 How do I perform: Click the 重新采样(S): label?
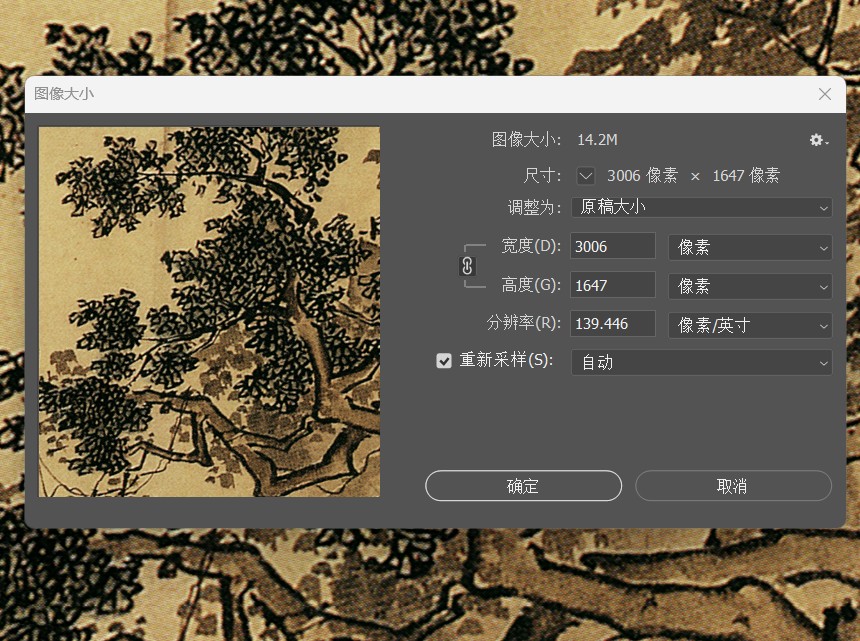pyautogui.click(x=506, y=360)
